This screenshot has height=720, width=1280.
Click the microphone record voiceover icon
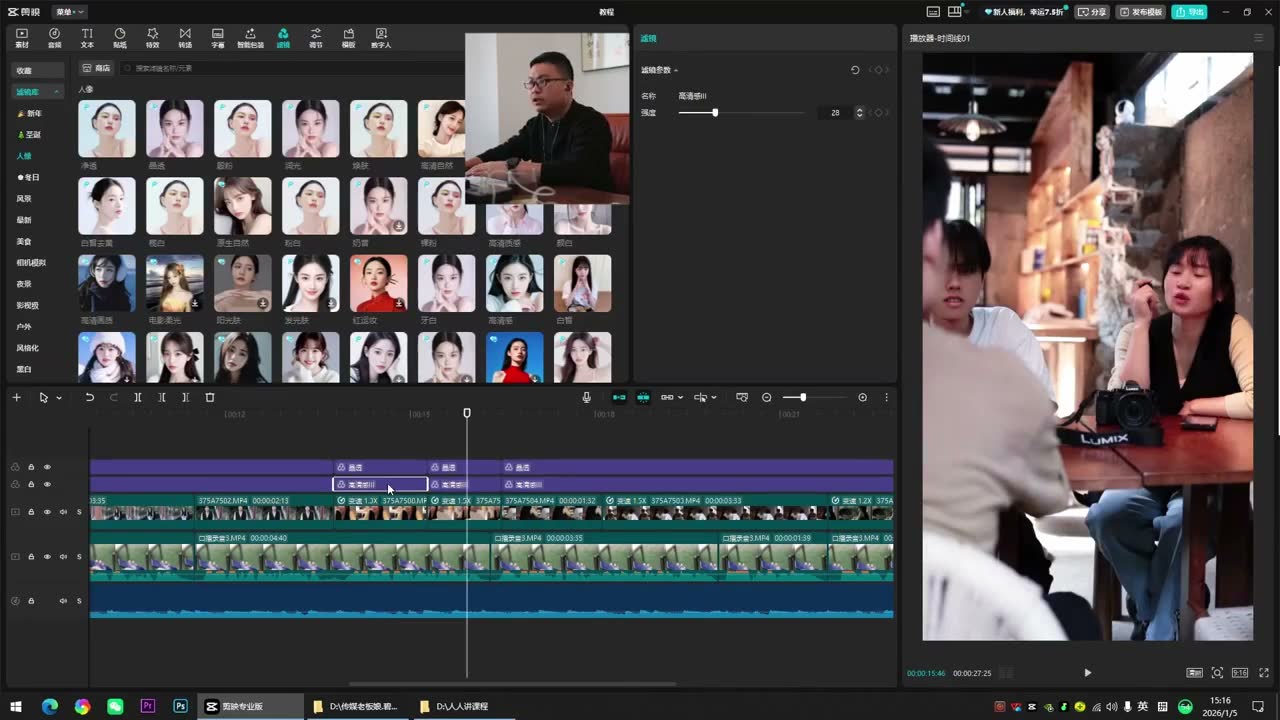(x=587, y=397)
